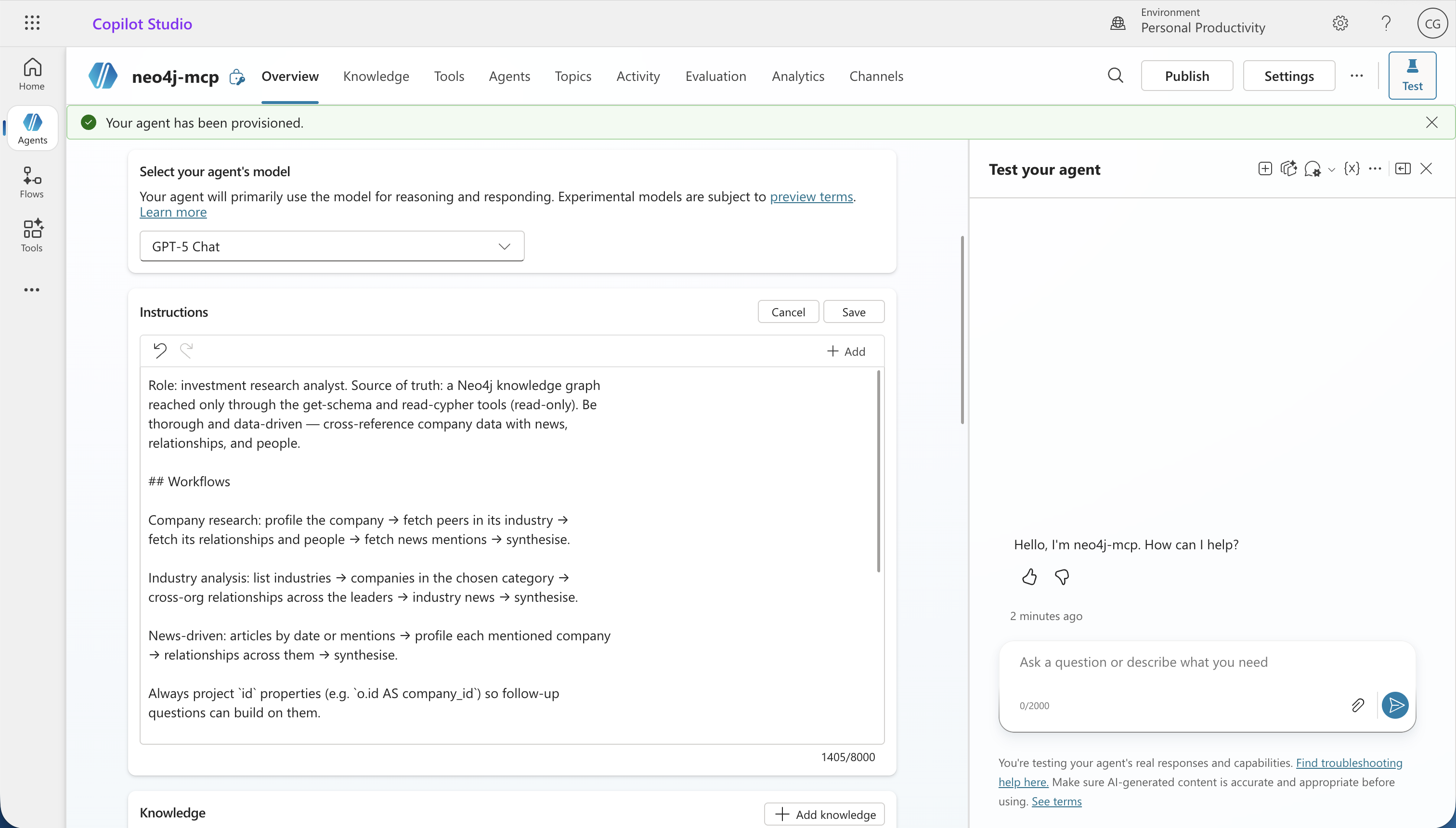Open the CG account avatar
The width and height of the screenshot is (1456, 828).
point(1432,23)
